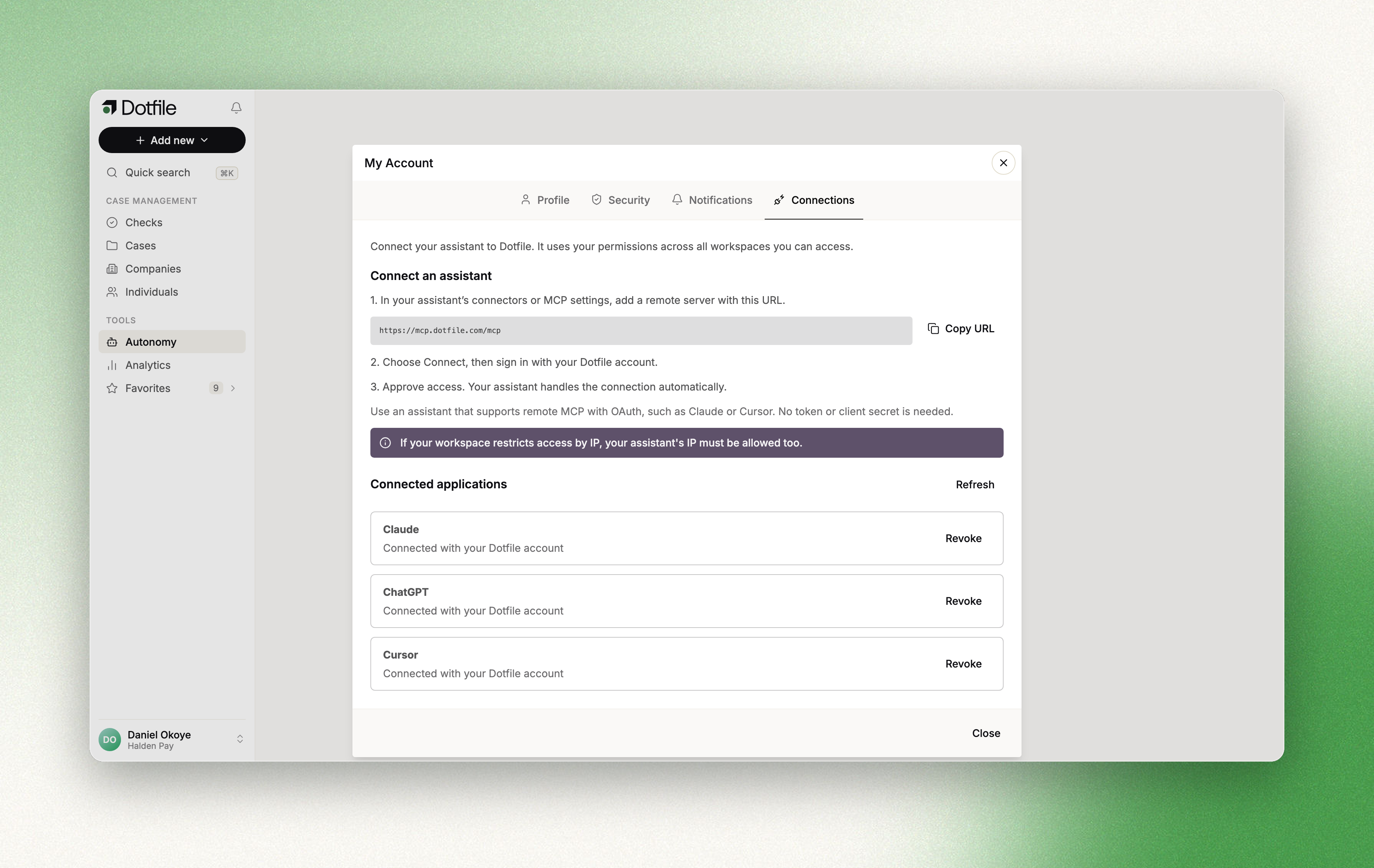
Task: Revoke the ChatGPT connection
Action: click(x=963, y=601)
